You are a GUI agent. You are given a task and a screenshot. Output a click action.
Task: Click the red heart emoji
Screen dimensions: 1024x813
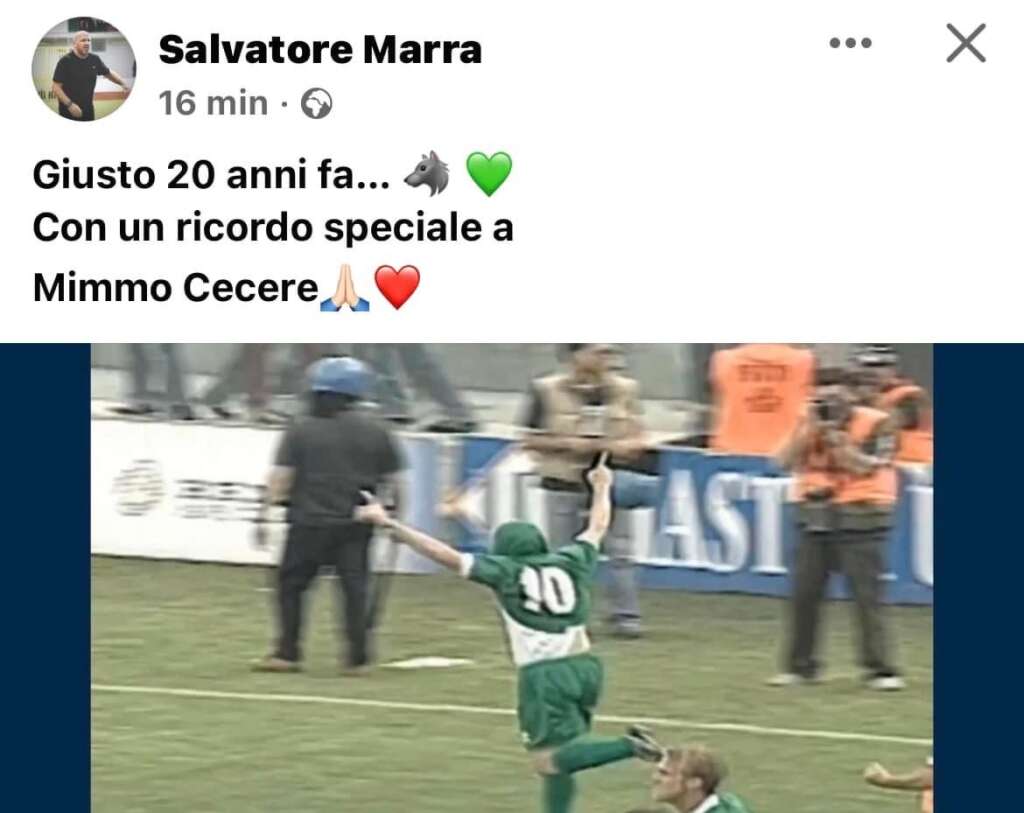[397, 287]
